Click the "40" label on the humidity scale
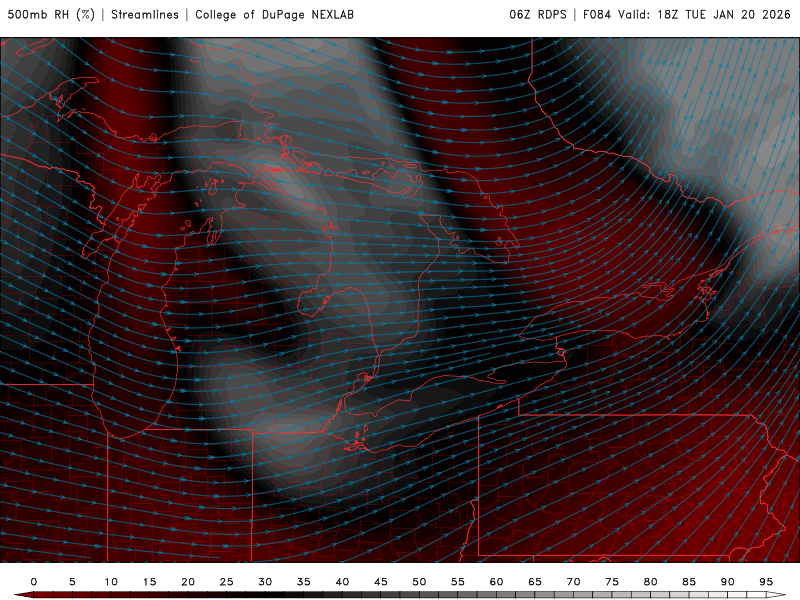The height and width of the screenshot is (600, 800). [x=342, y=582]
